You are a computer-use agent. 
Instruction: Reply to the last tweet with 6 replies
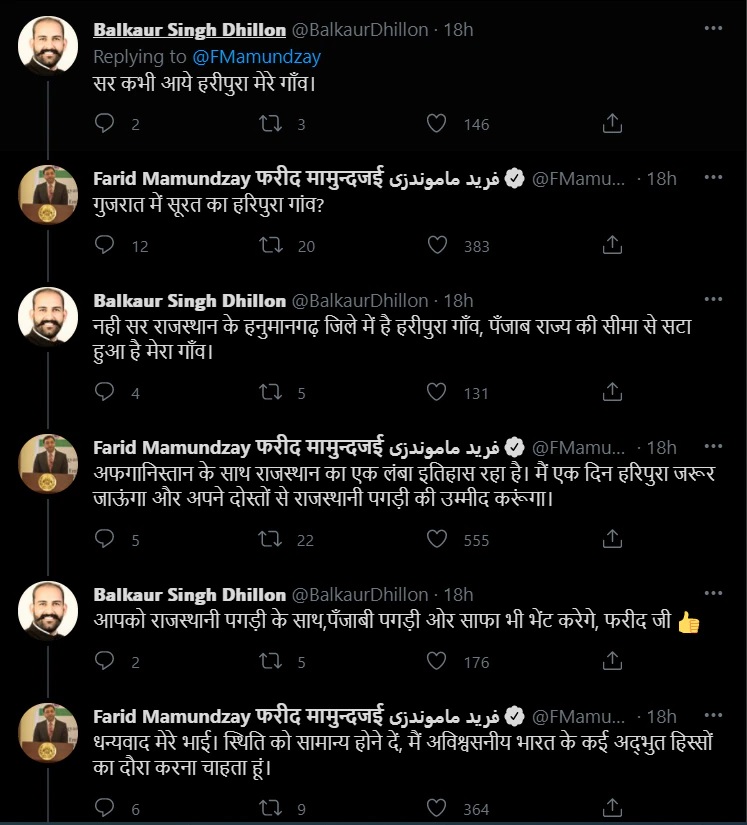tap(105, 808)
